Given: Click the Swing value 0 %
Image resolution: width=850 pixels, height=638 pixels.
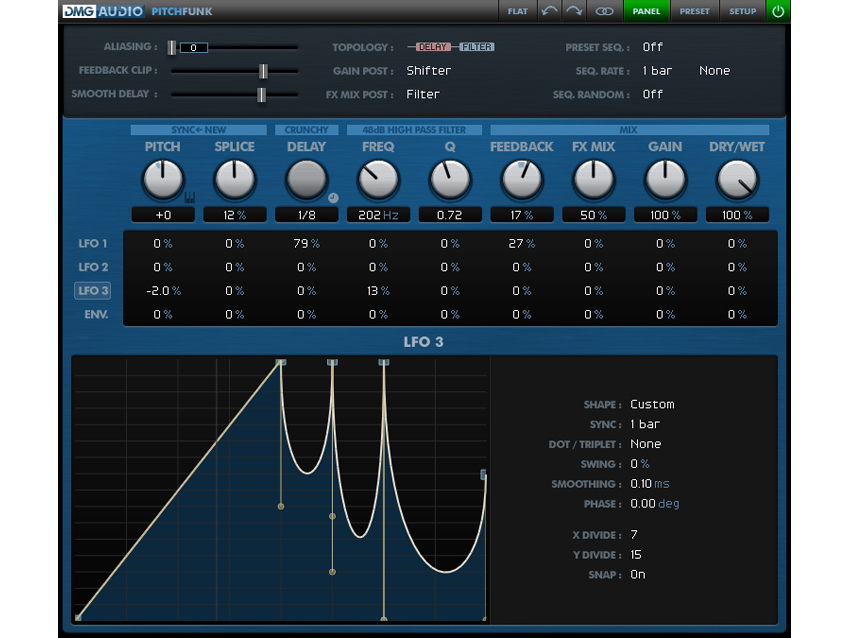Looking at the screenshot, I should [640, 464].
